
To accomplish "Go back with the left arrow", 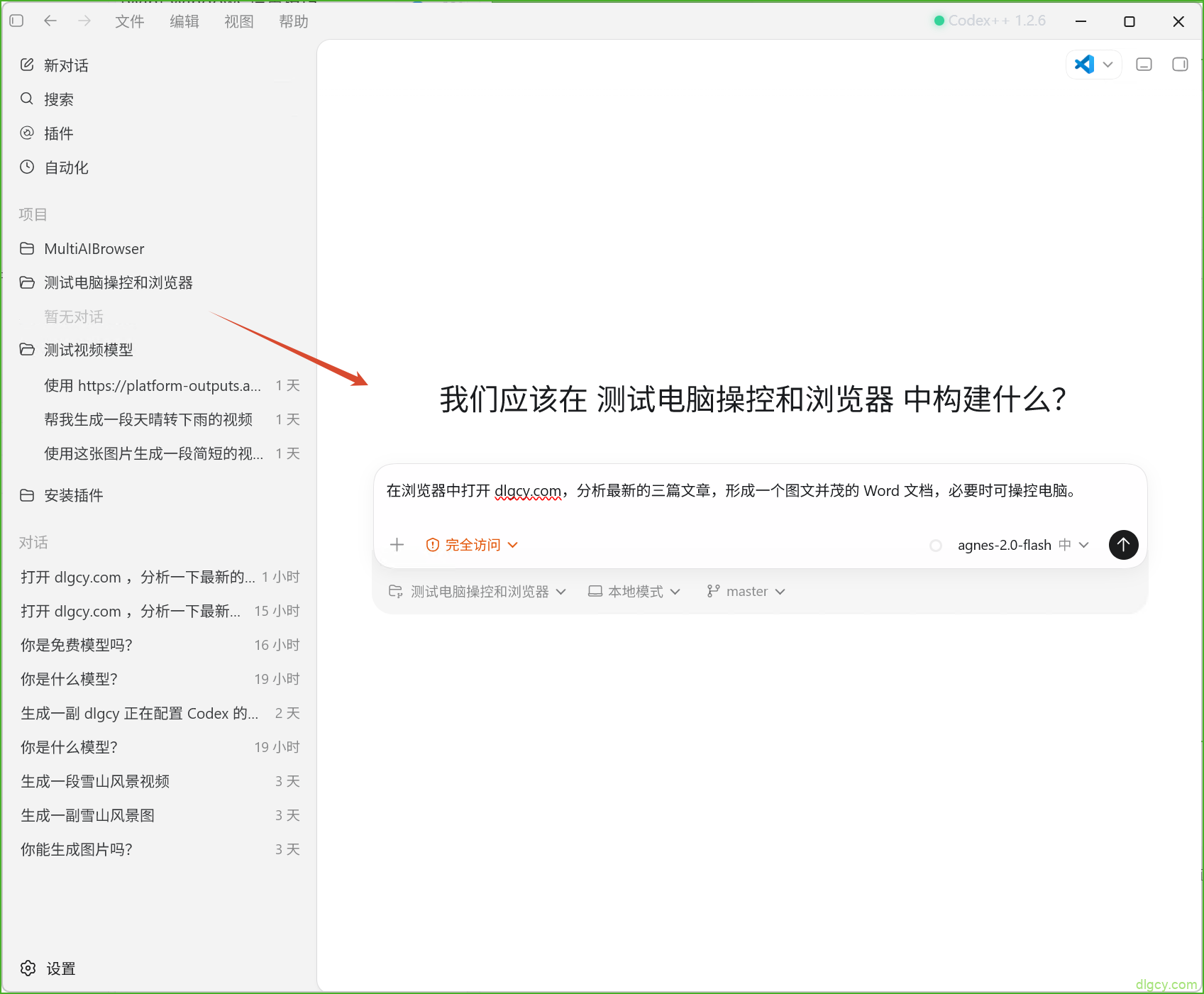I will coord(50,21).
